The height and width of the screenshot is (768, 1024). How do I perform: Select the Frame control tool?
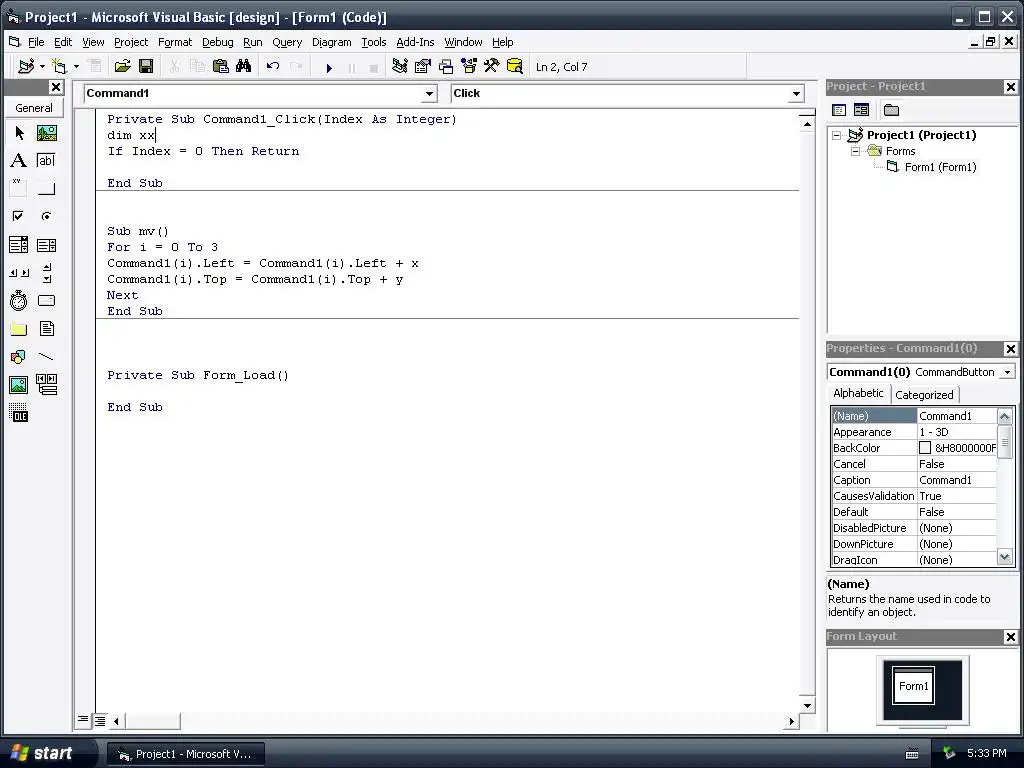[x=19, y=189]
